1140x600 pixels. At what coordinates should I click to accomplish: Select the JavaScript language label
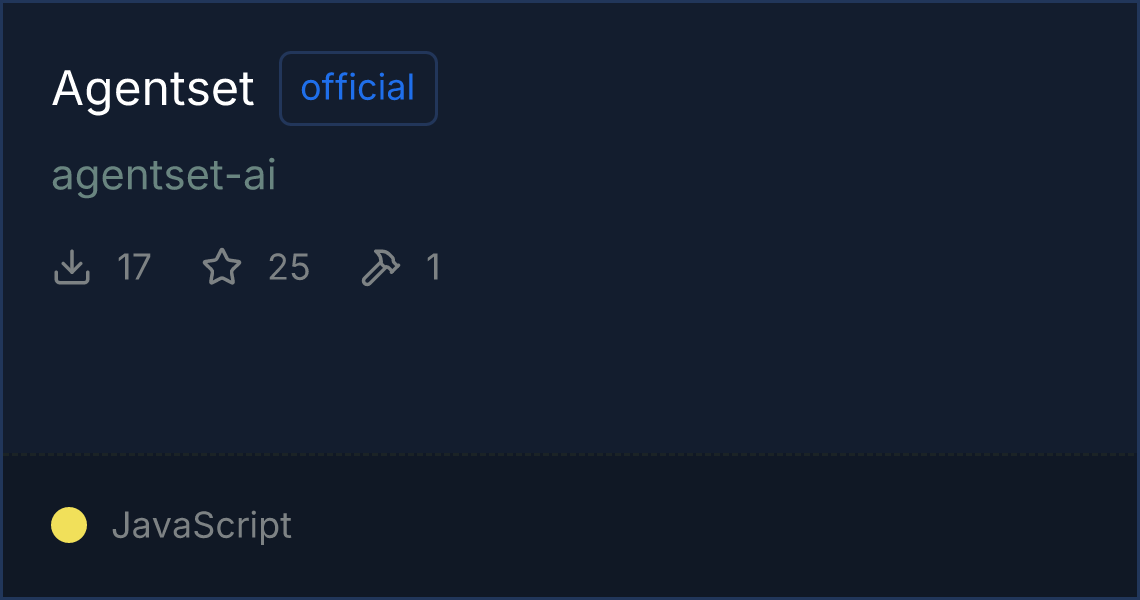pos(201,525)
